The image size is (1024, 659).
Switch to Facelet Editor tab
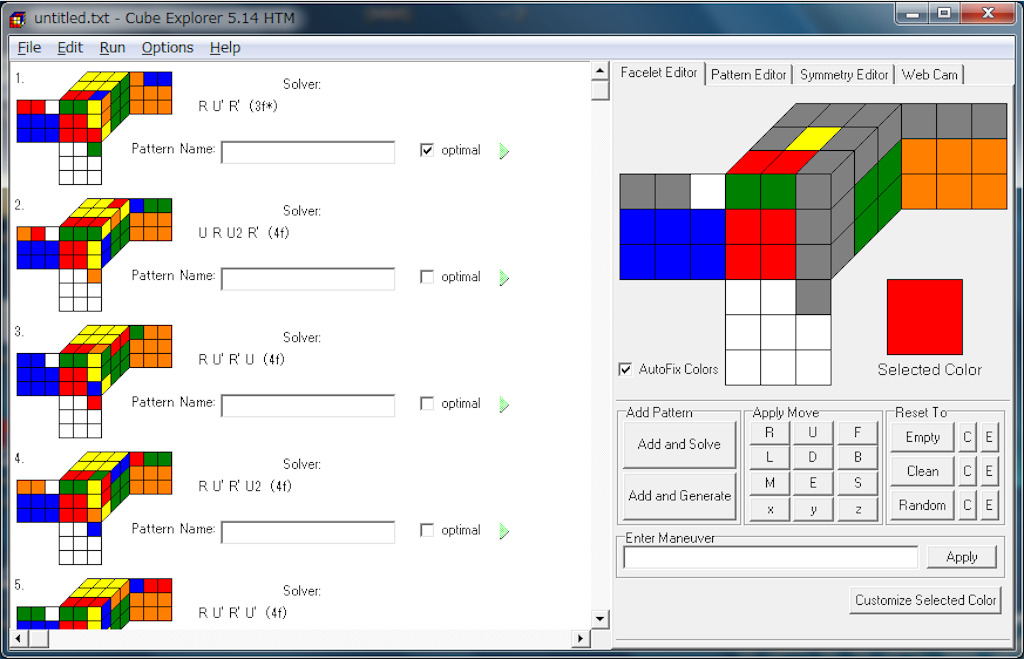tap(658, 72)
